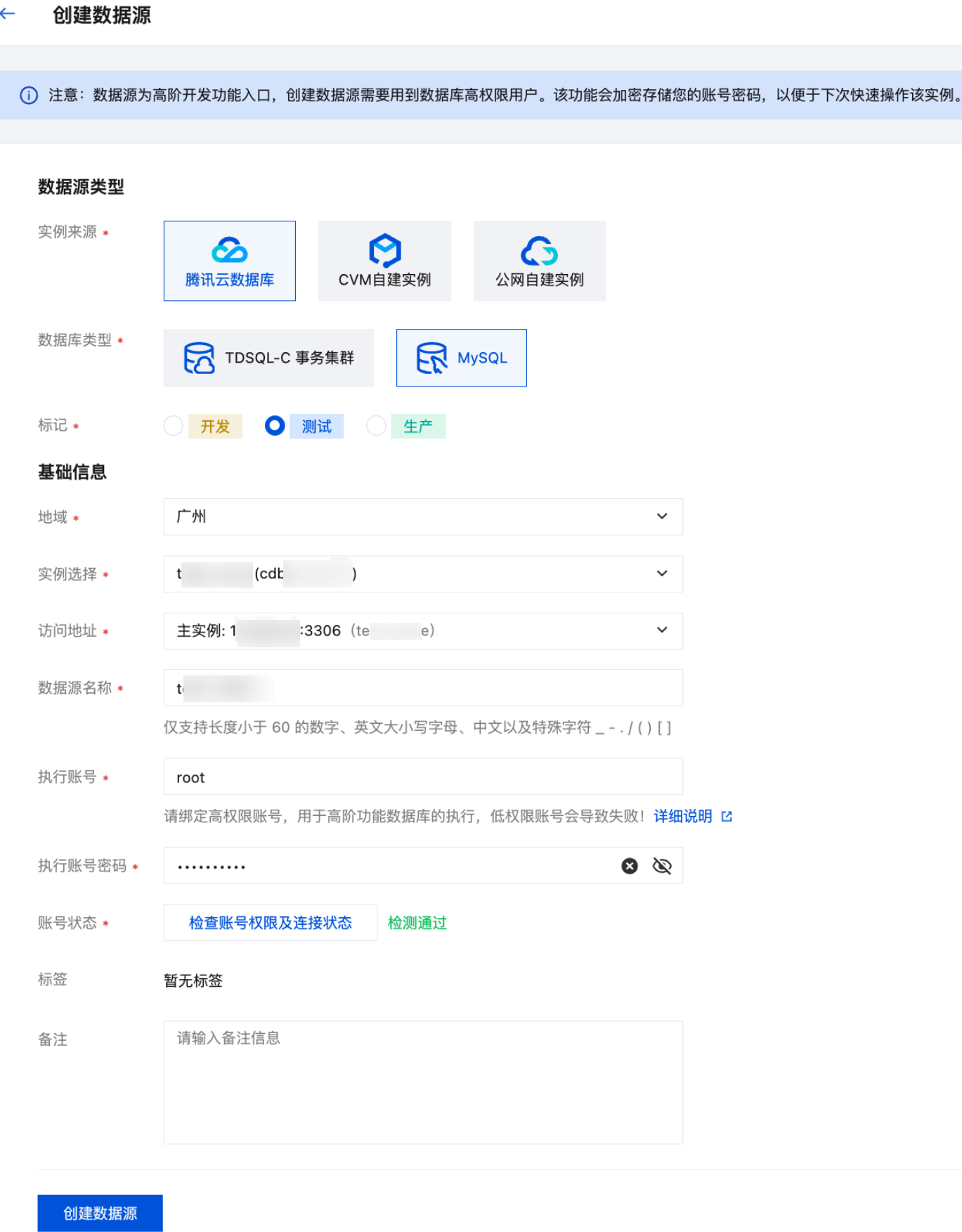This screenshot has width=962, height=1232.
Task: Toggle password visibility eye icon
Action: [662, 866]
